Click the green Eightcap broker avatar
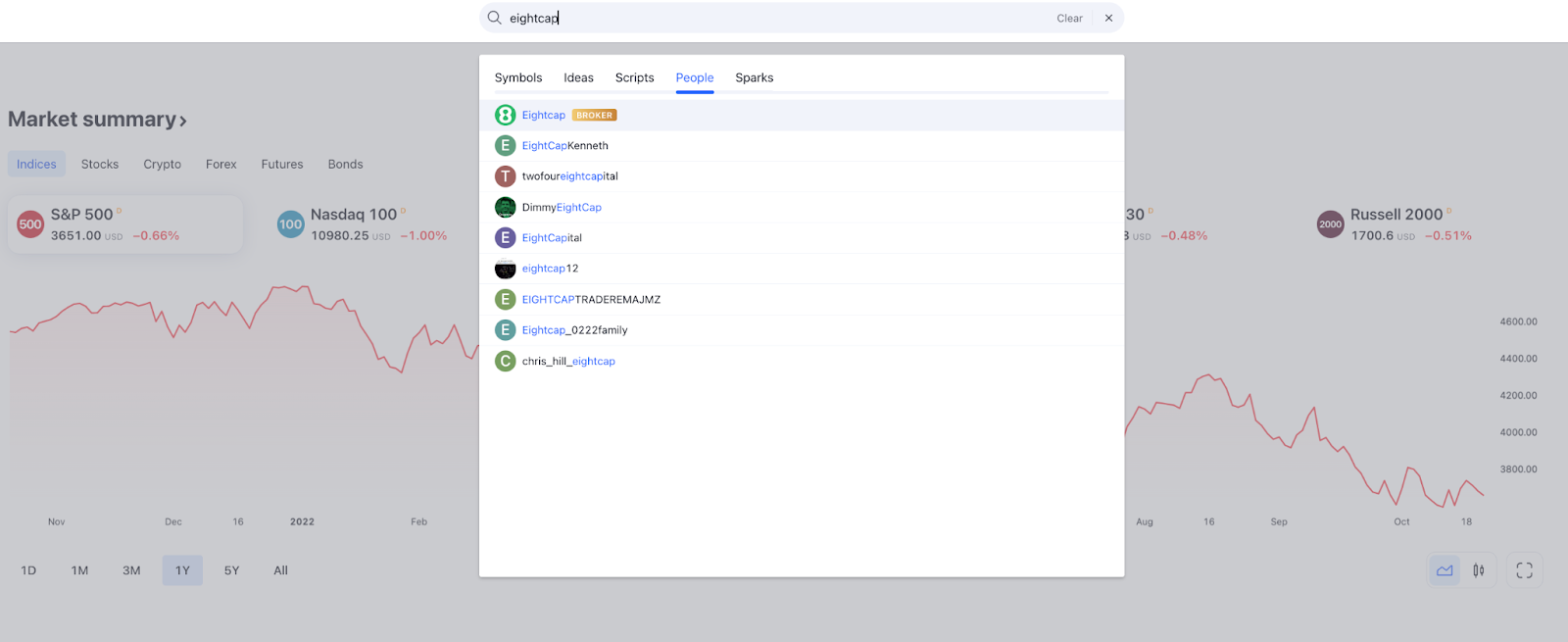This screenshot has width=1568, height=642. tap(505, 115)
